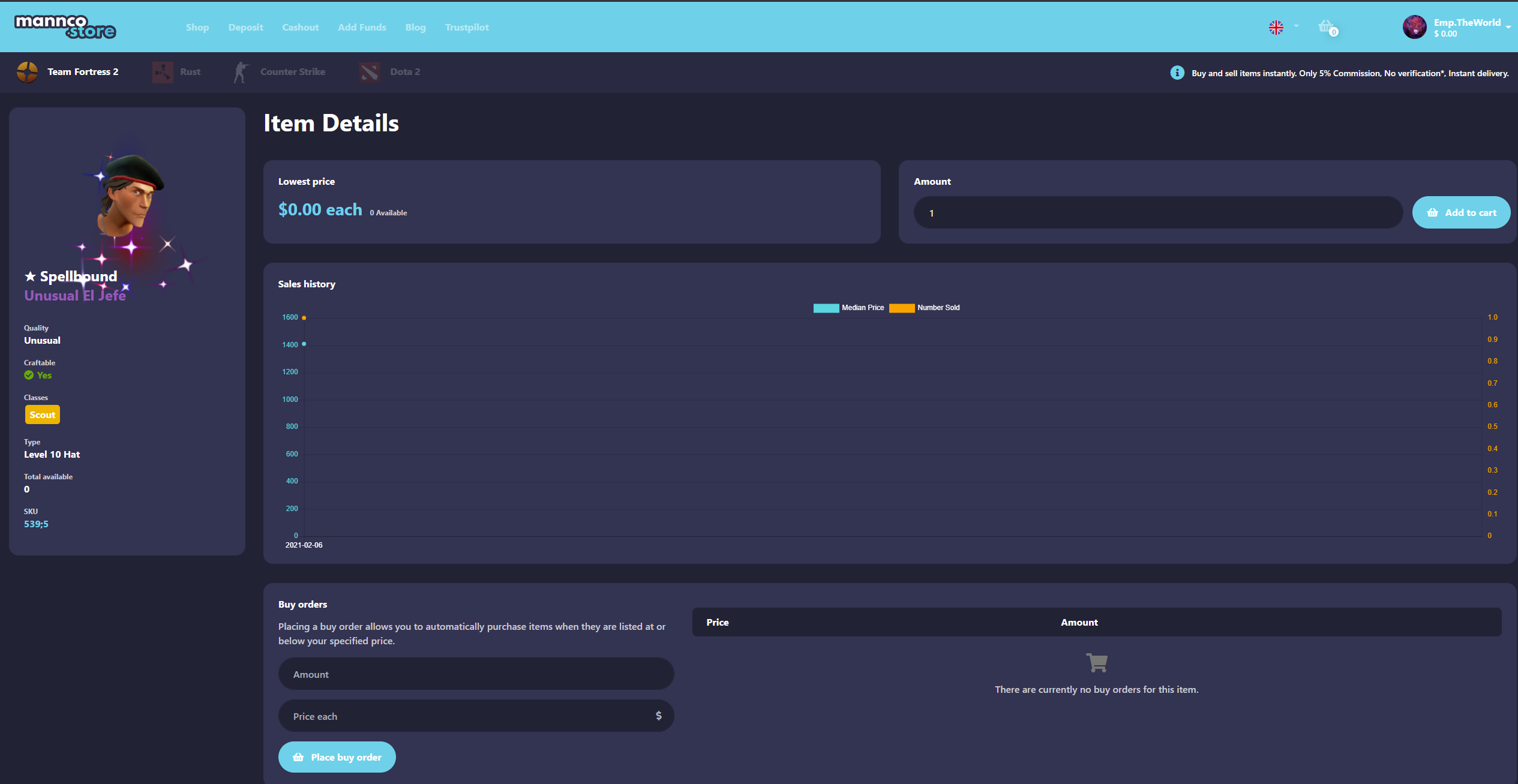Viewport: 1518px width, 784px height.
Task: Click the $ 0.00 balance under username
Action: (1445, 34)
